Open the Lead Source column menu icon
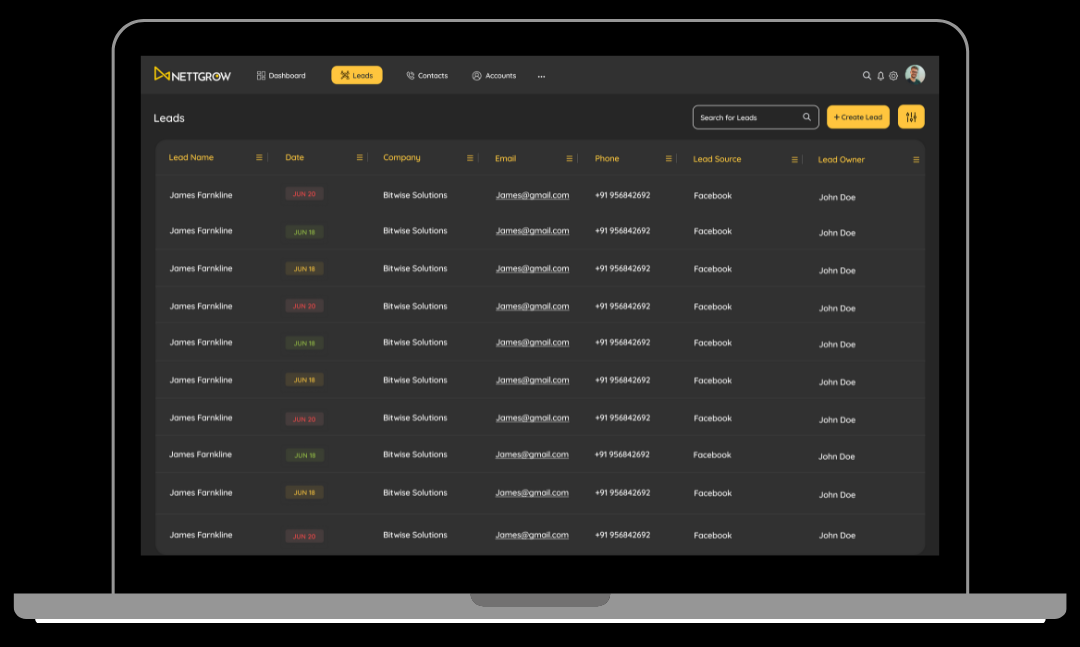This screenshot has width=1080, height=647. 795,159
